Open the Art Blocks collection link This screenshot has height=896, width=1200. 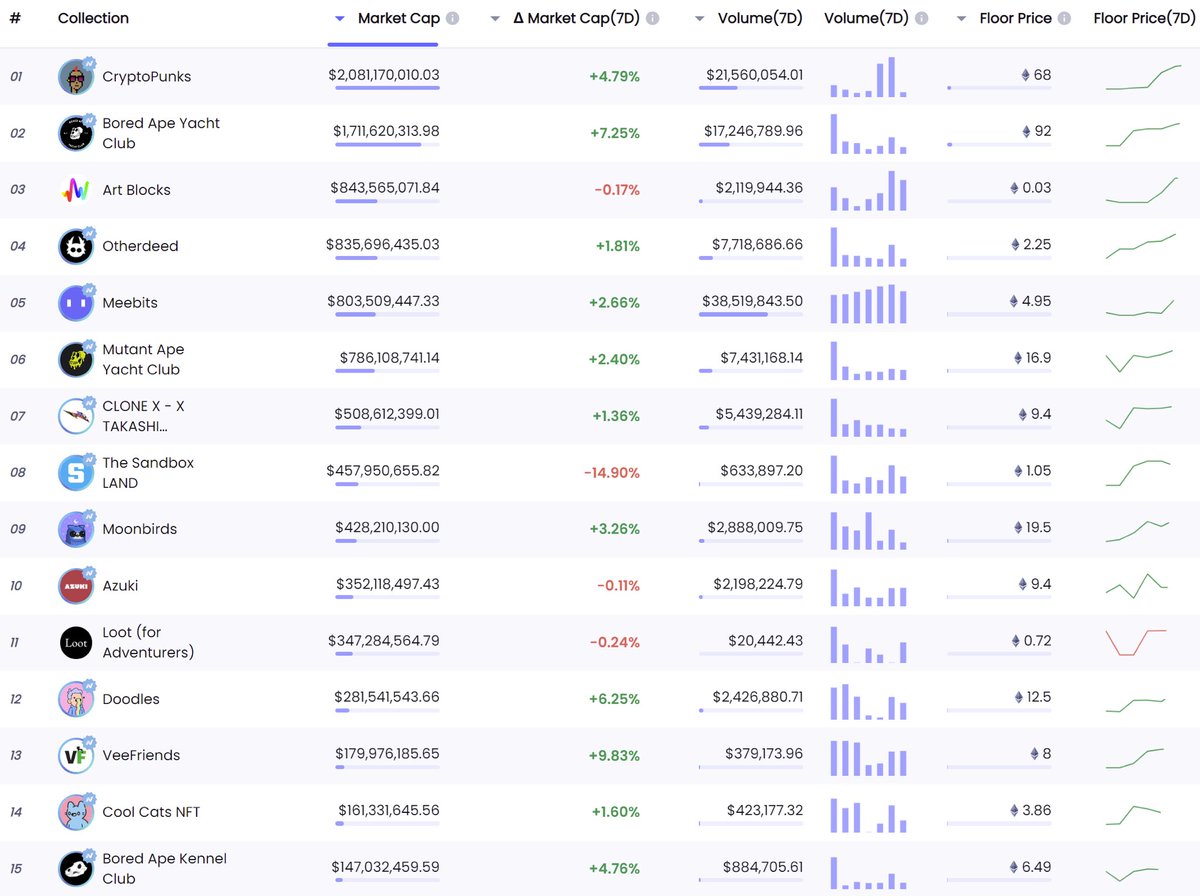pos(136,190)
